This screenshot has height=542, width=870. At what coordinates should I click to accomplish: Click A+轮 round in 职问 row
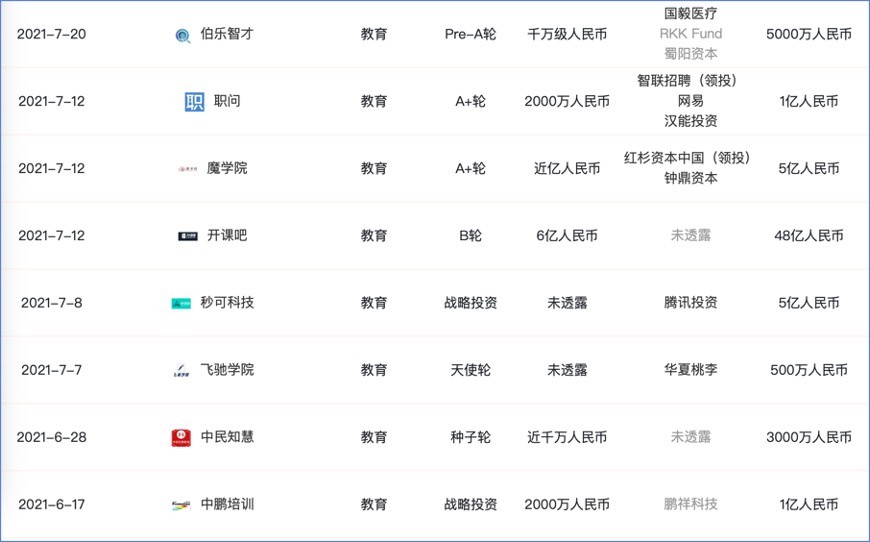pyautogui.click(x=471, y=101)
